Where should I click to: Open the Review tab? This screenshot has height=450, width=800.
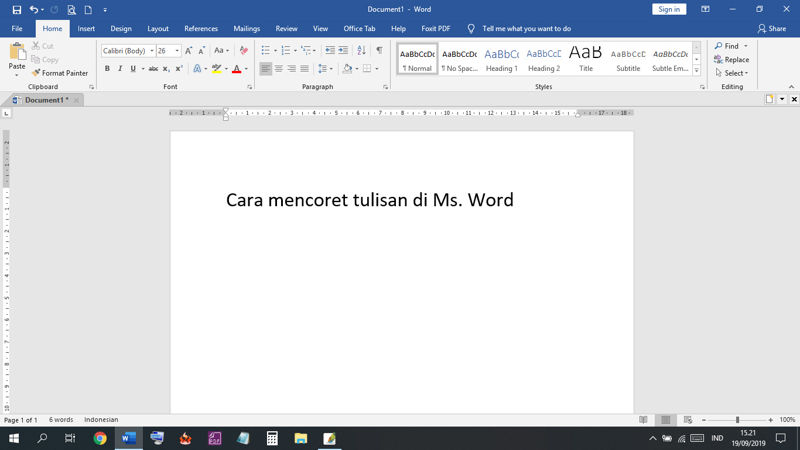click(286, 29)
